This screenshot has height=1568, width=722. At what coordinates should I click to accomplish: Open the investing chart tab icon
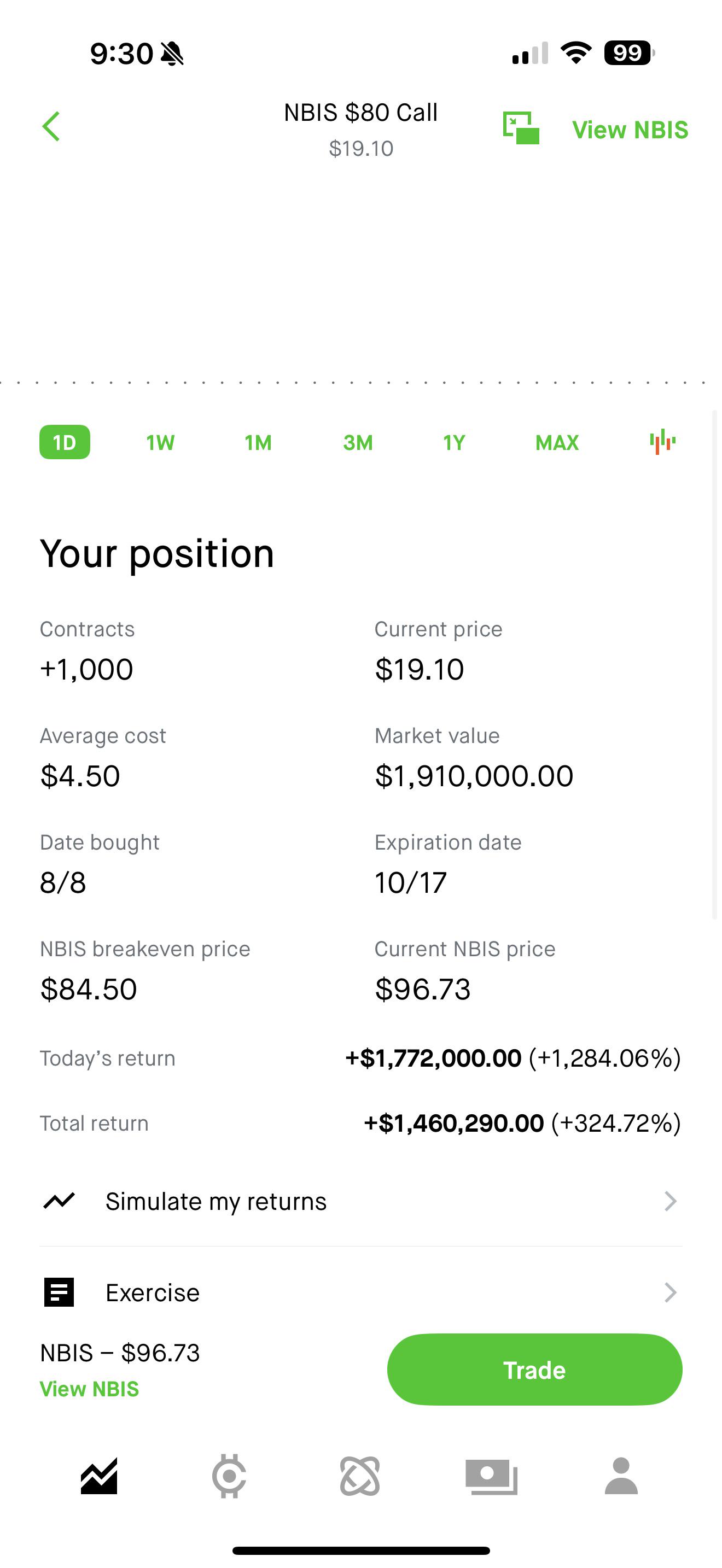(98, 1476)
